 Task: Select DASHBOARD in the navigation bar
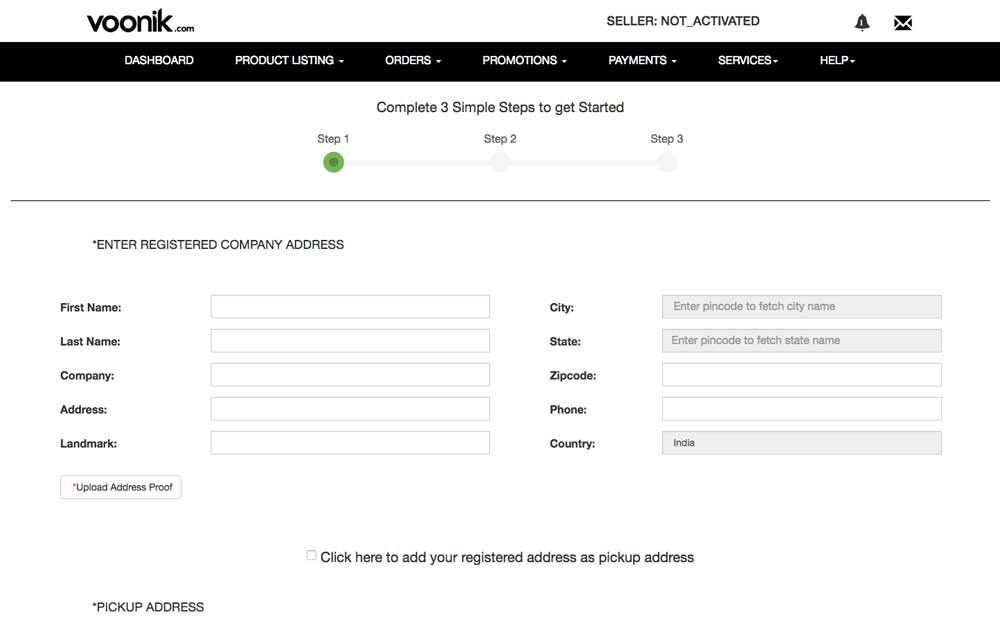point(159,60)
